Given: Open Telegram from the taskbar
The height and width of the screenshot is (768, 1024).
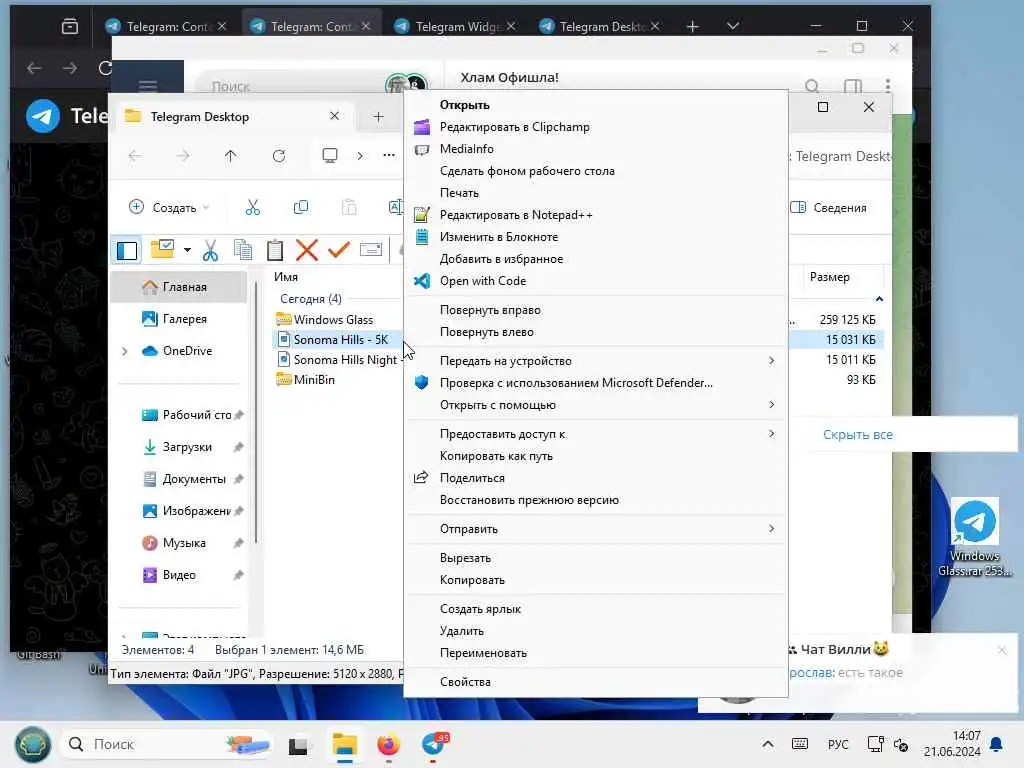Looking at the screenshot, I should pos(434,744).
